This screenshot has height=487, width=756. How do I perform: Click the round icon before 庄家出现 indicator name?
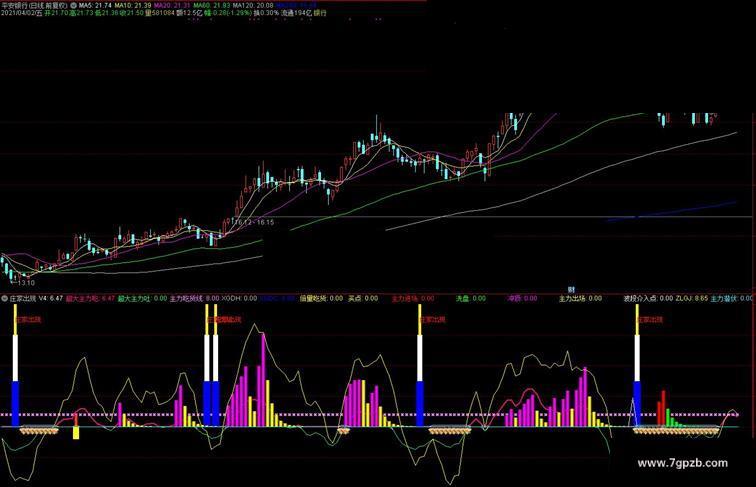5,298
